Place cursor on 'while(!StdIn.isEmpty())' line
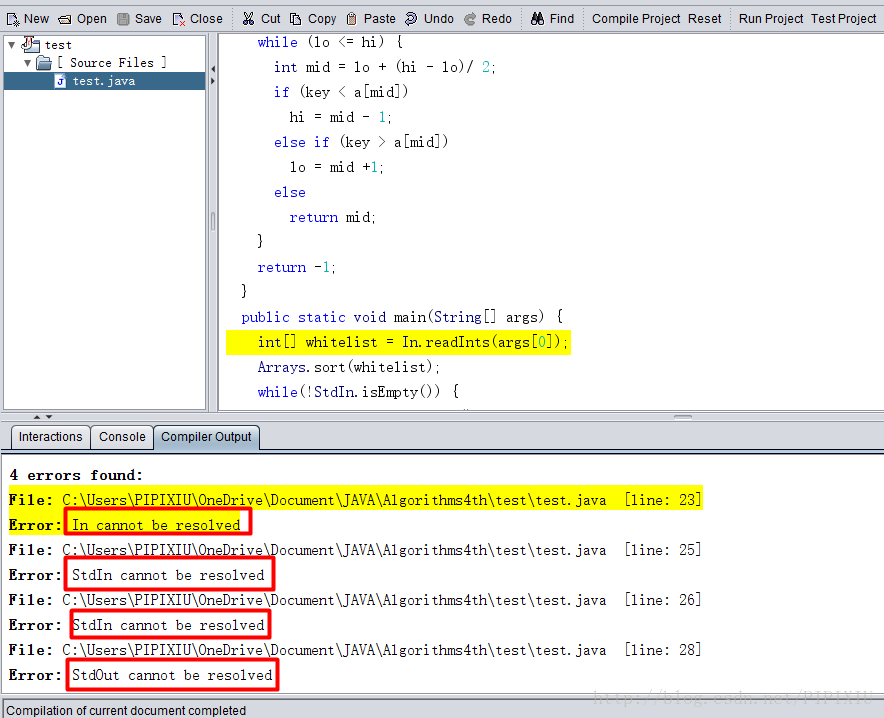This screenshot has height=718, width=884. [359, 392]
